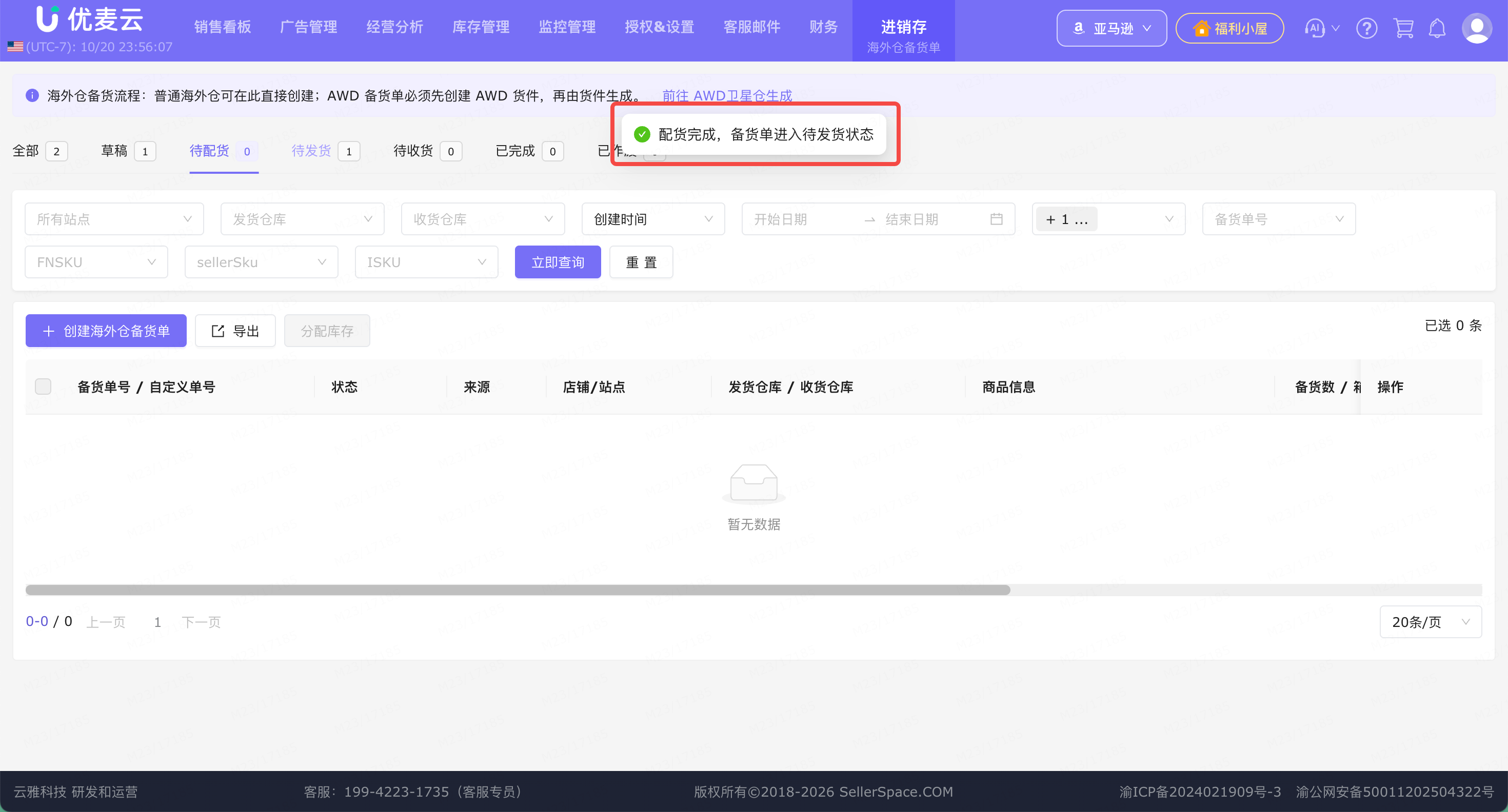
Task: Expand the 发货仓库 dropdown
Action: (302, 219)
